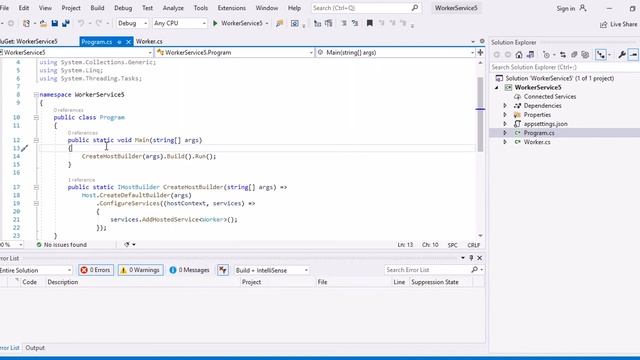The width and height of the screenshot is (640, 360).
Task: Click the Save icon in toolbar
Action: (x=55, y=24)
